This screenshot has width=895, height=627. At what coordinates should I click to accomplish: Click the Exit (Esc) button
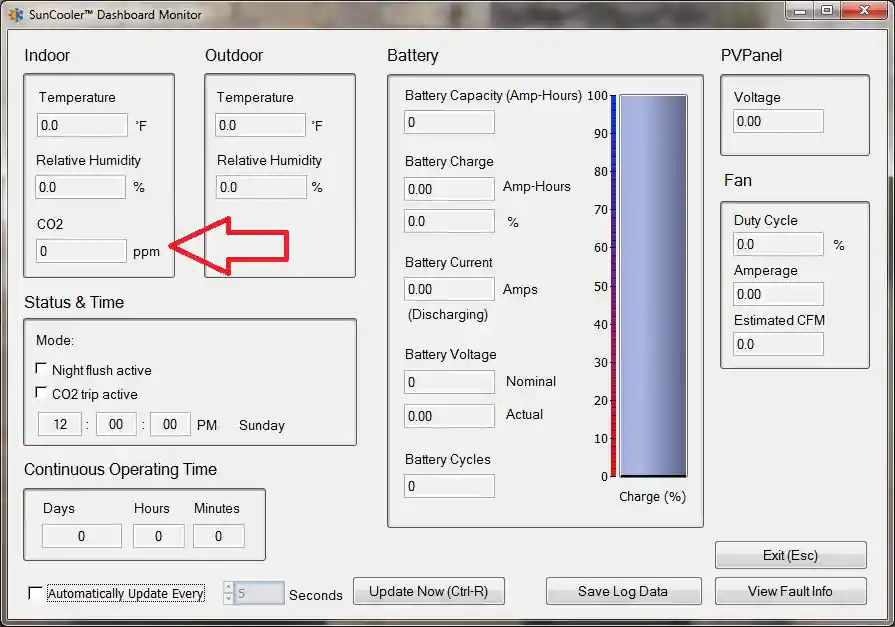(x=791, y=555)
